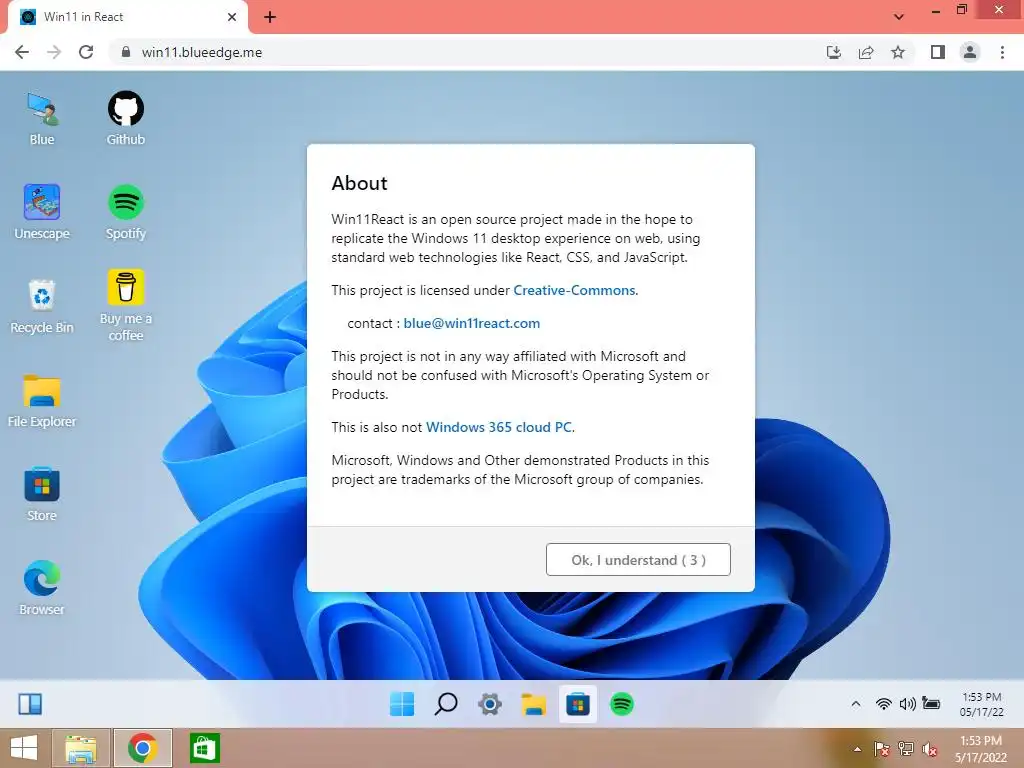Open Spotify from the desktop
The width and height of the screenshot is (1024, 768).
pos(125,212)
